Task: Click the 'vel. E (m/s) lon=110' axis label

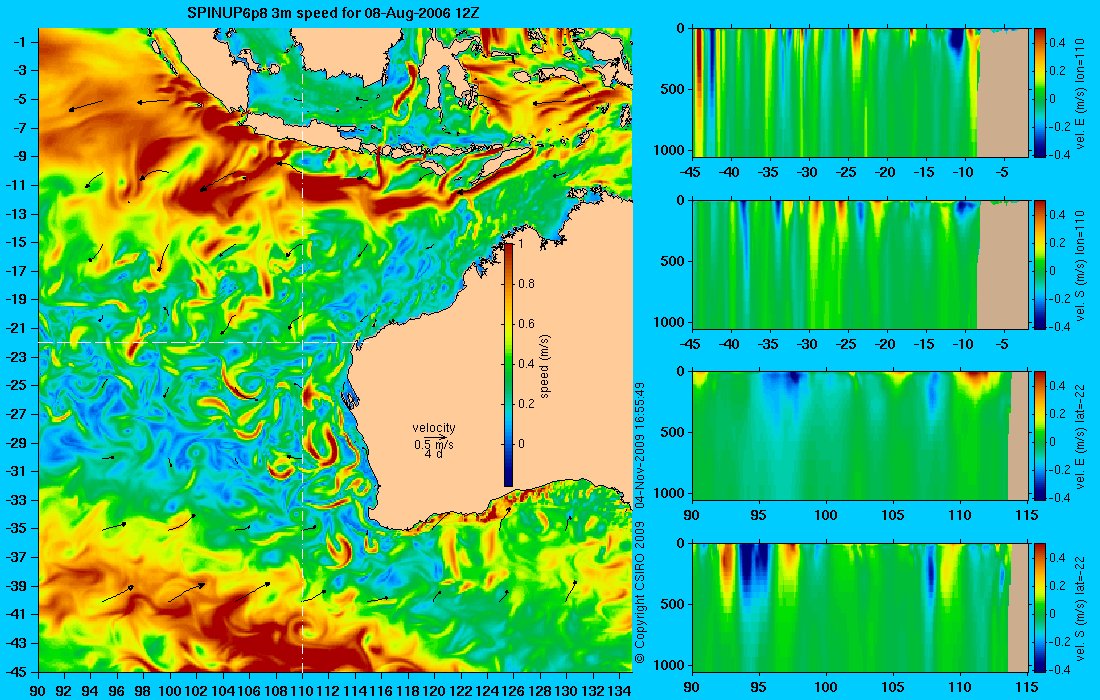Action: 1080,93
